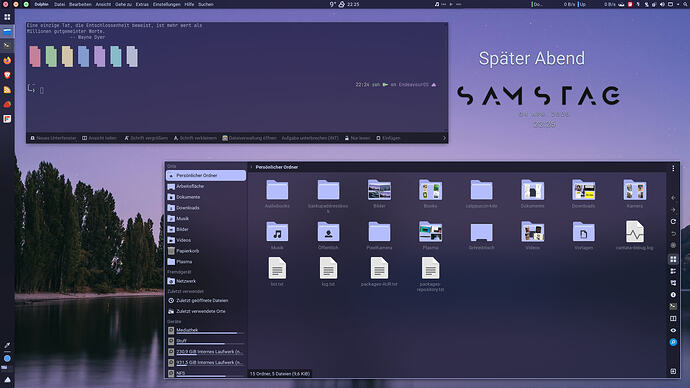Image resolution: width=690 pixels, height=388 pixels.
Task: Click the blue search button in Dolphin's toolbar
Action: tap(673, 342)
